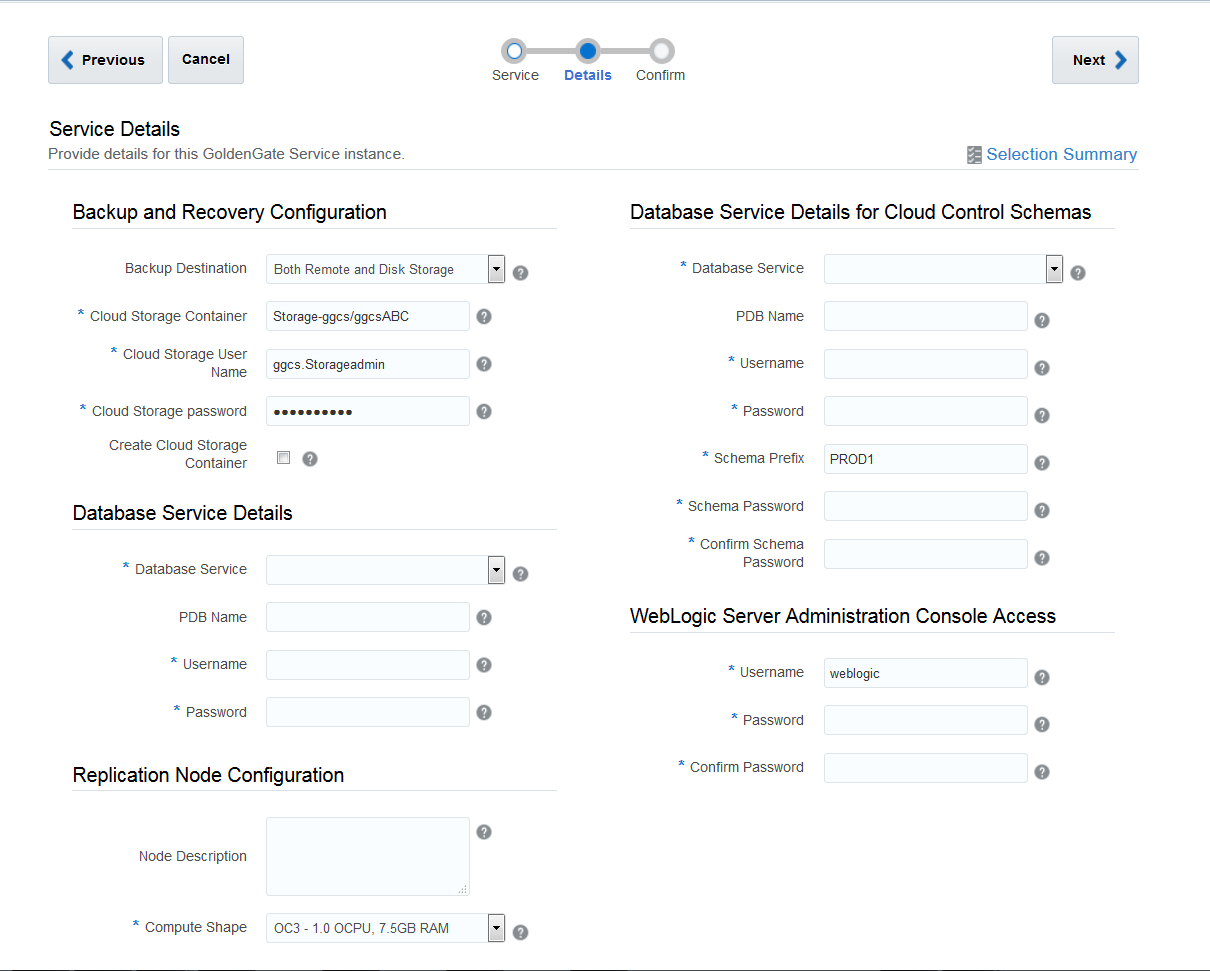Open the Backup Destination dropdown

tap(496, 269)
